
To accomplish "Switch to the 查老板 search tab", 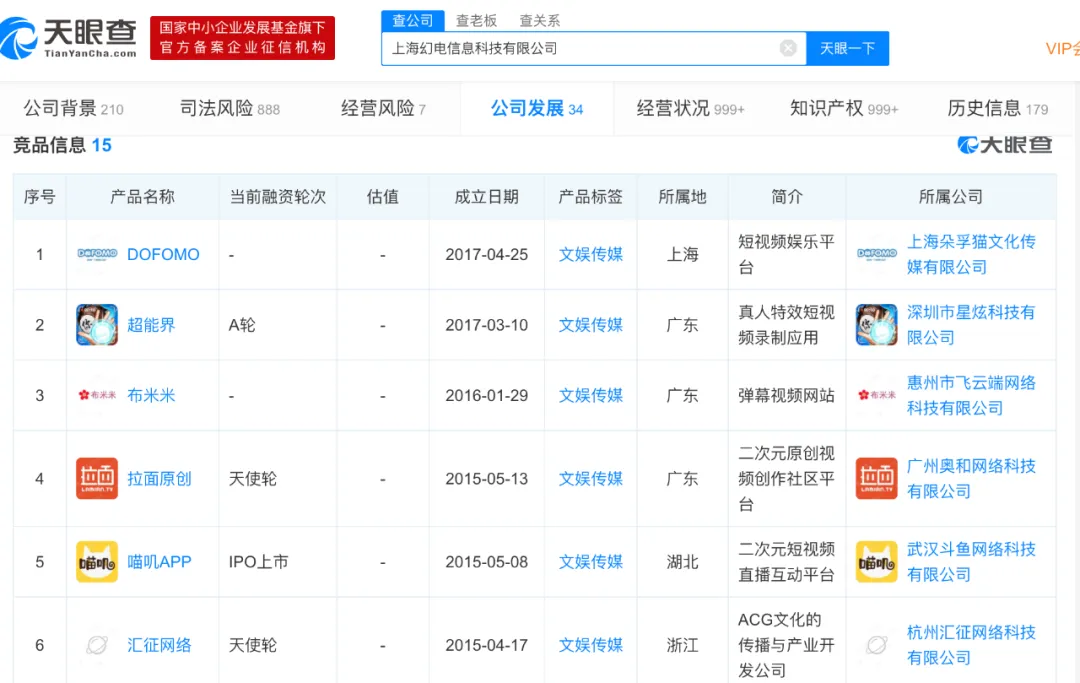I will [476, 21].
